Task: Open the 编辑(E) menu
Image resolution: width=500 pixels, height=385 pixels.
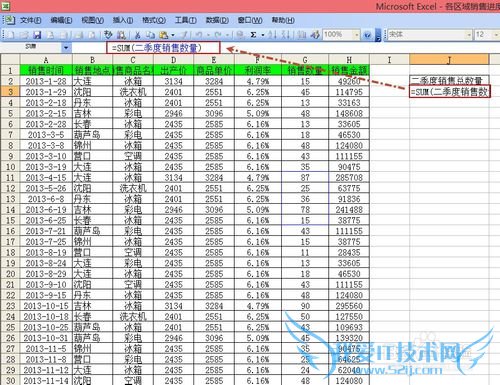Action: click(61, 20)
